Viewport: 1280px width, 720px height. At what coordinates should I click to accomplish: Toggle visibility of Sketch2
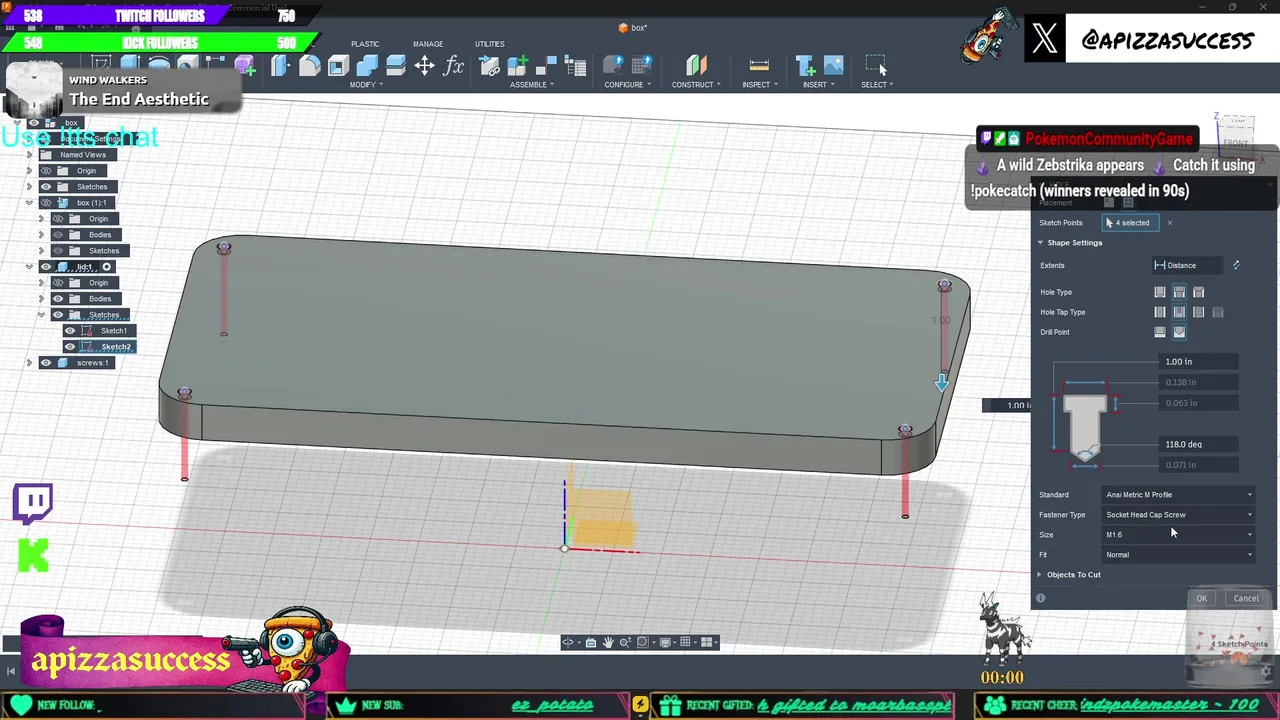(70, 347)
